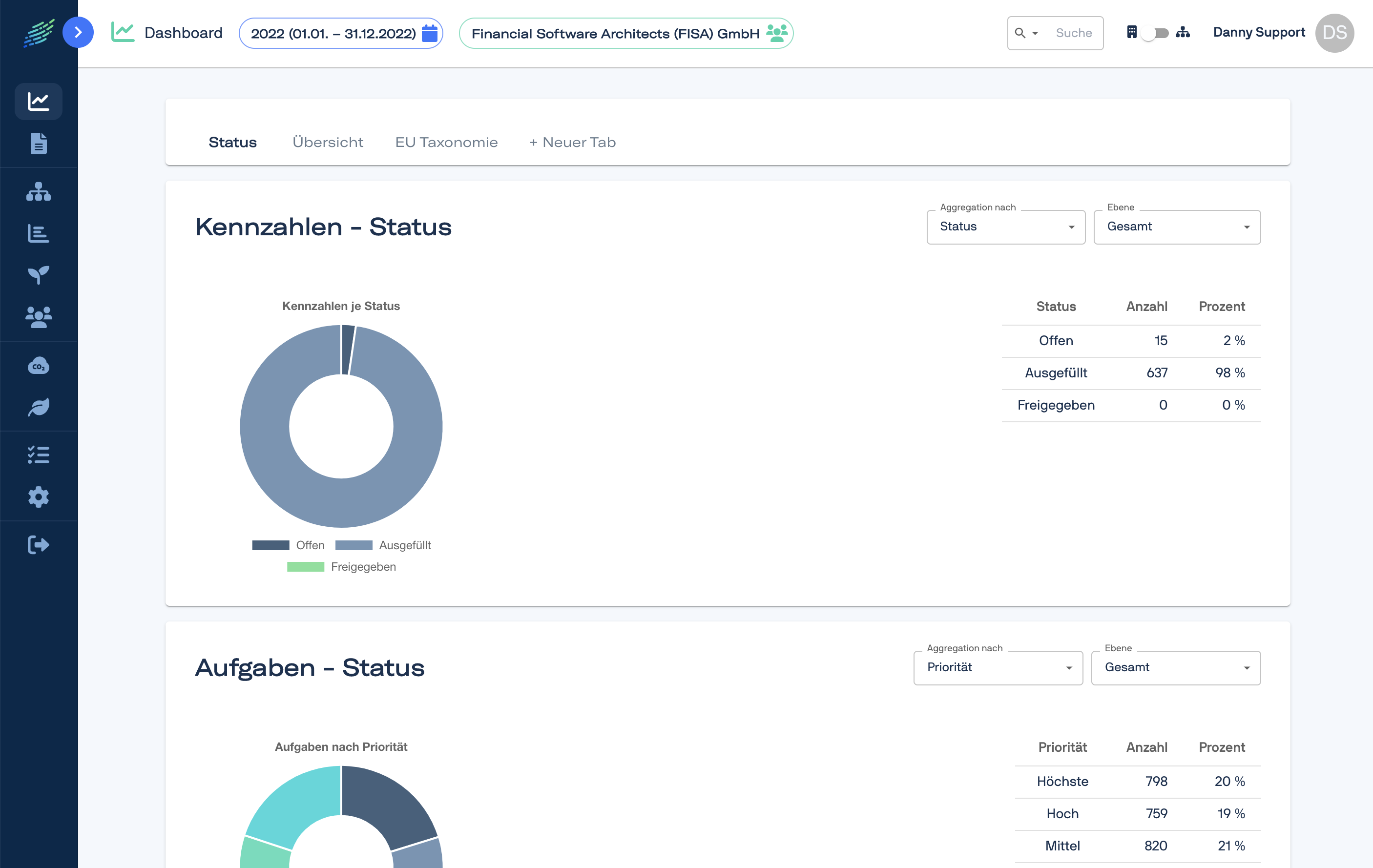
Task: Open the 2022 reporting period selector
Action: (x=341, y=33)
